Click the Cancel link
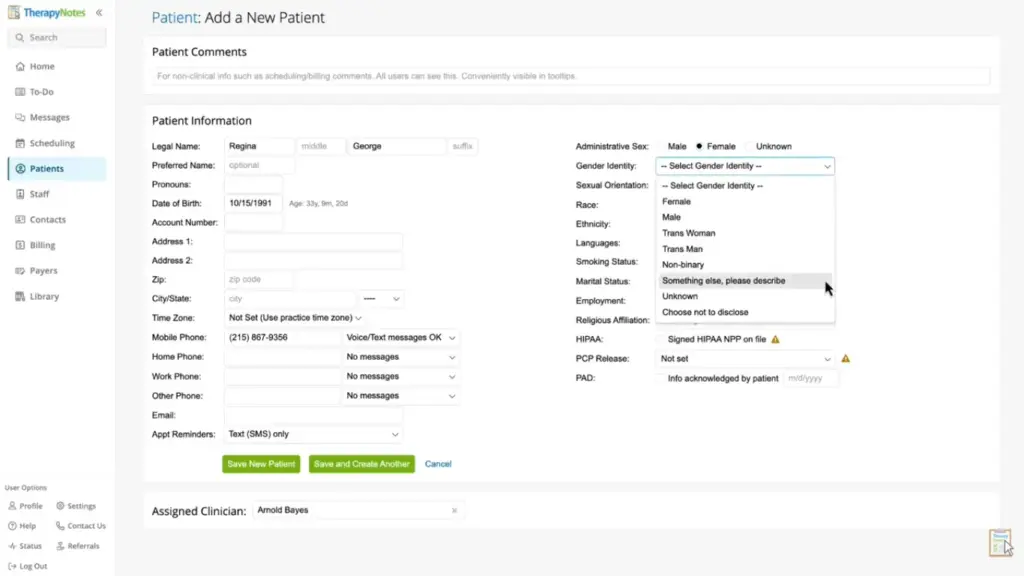Screen dimensions: 1024x576 click(x=438, y=464)
